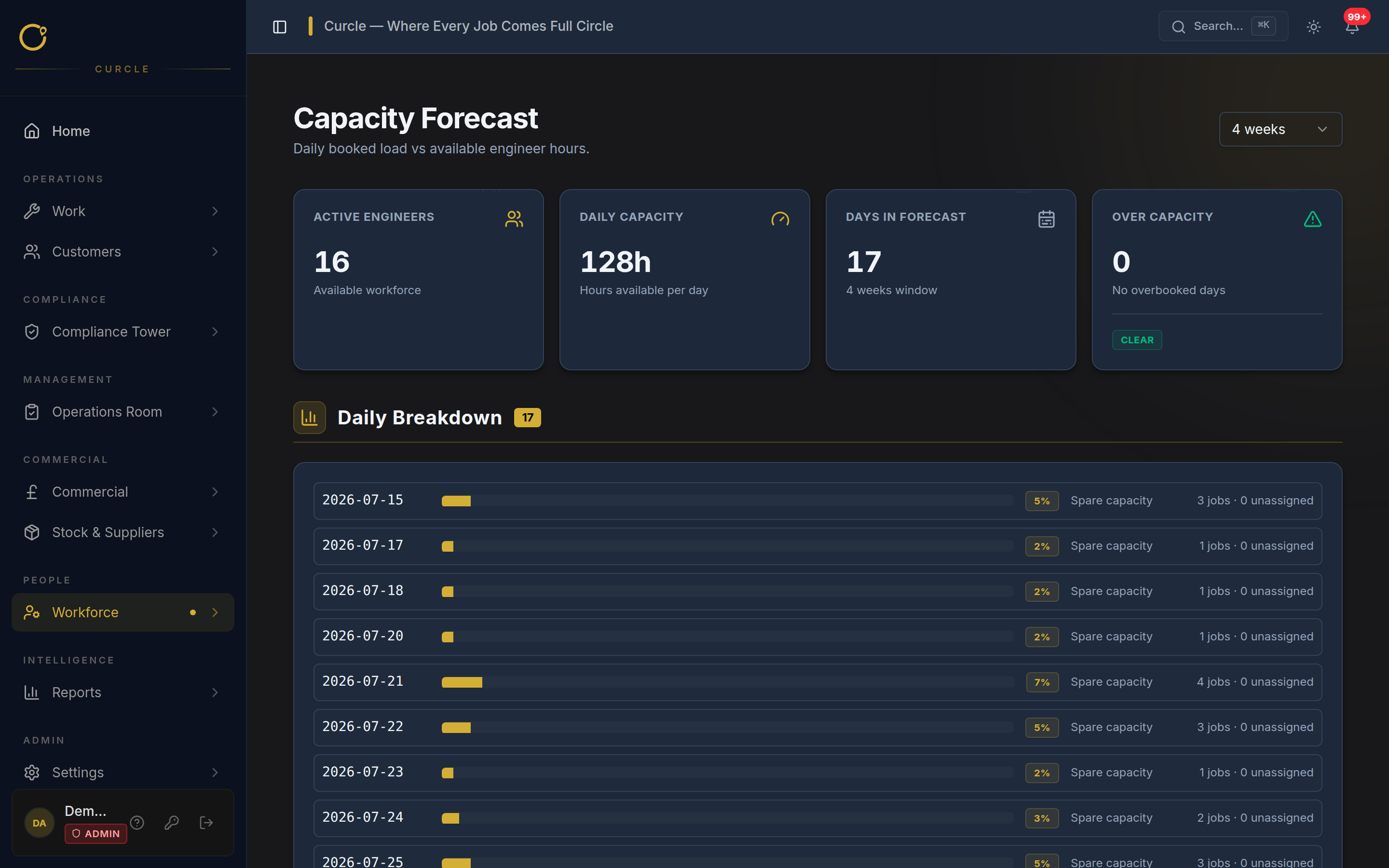Click the Settings gear icon
This screenshot has width=1389, height=868.
coord(32,773)
